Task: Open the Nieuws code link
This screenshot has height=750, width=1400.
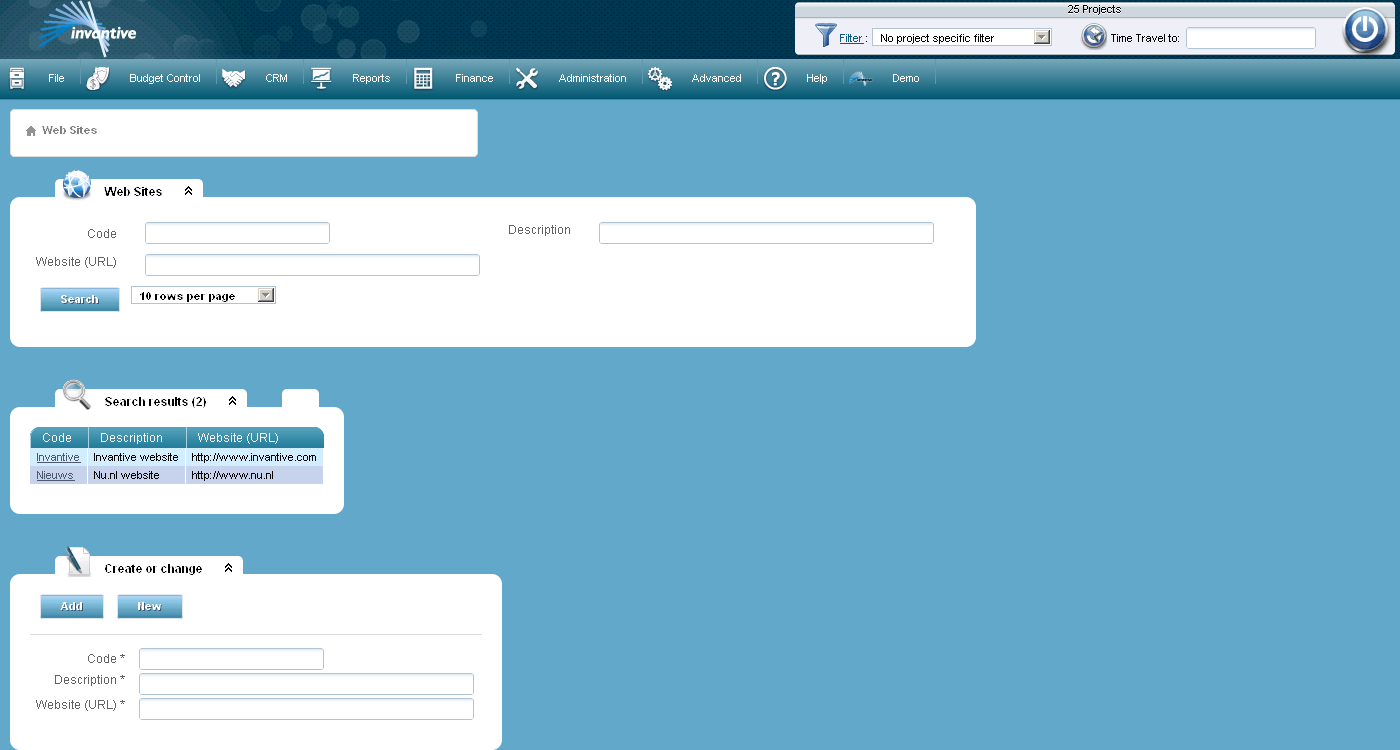Action: click(x=55, y=475)
